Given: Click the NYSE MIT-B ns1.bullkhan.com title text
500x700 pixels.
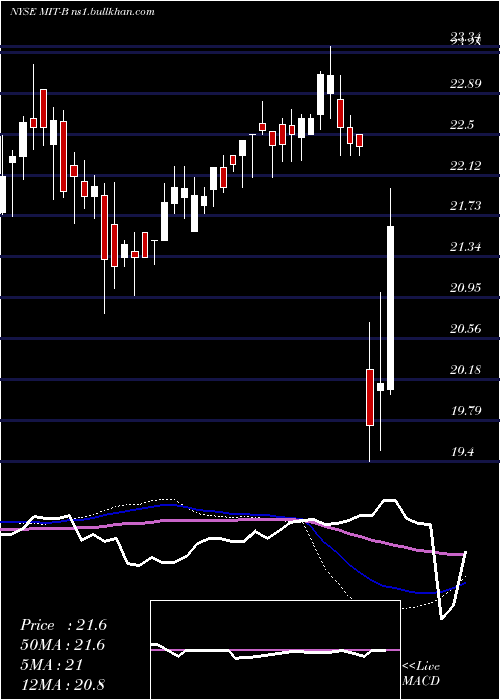Looking at the screenshot, I should 82,12.
